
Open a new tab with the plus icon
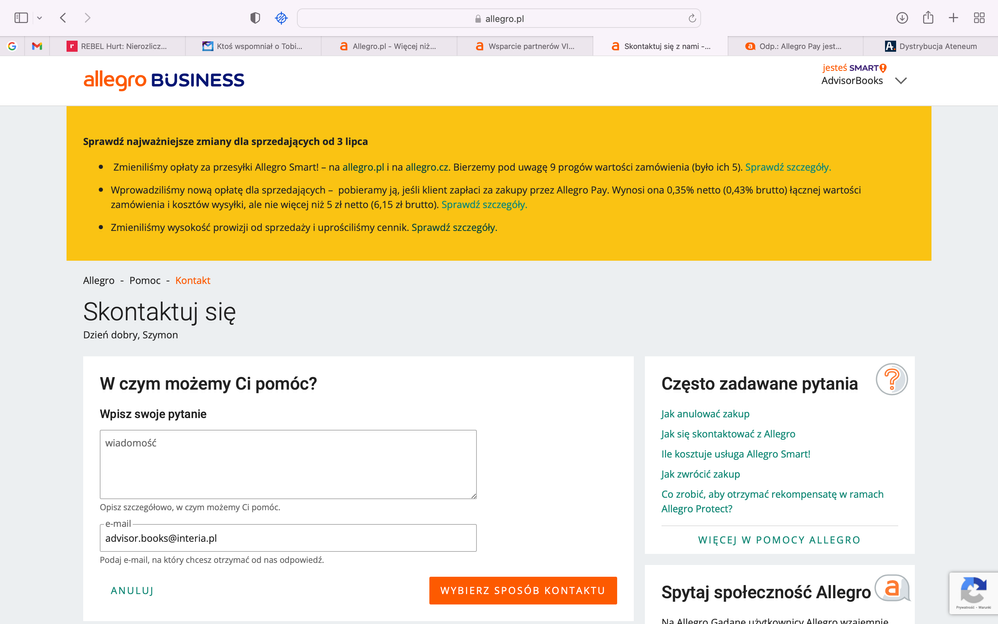[x=953, y=17]
